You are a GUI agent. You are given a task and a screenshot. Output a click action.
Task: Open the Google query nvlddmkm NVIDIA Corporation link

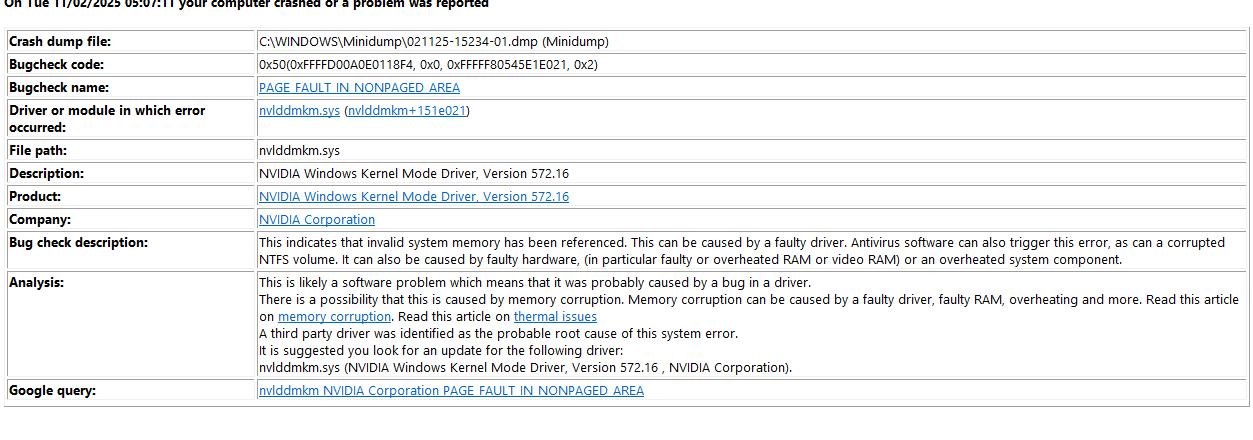click(451, 391)
